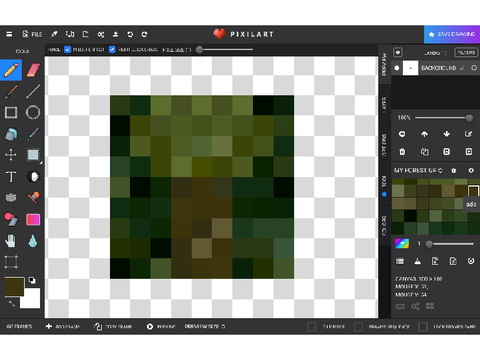Select the Rectangle shape tool

tap(11, 113)
